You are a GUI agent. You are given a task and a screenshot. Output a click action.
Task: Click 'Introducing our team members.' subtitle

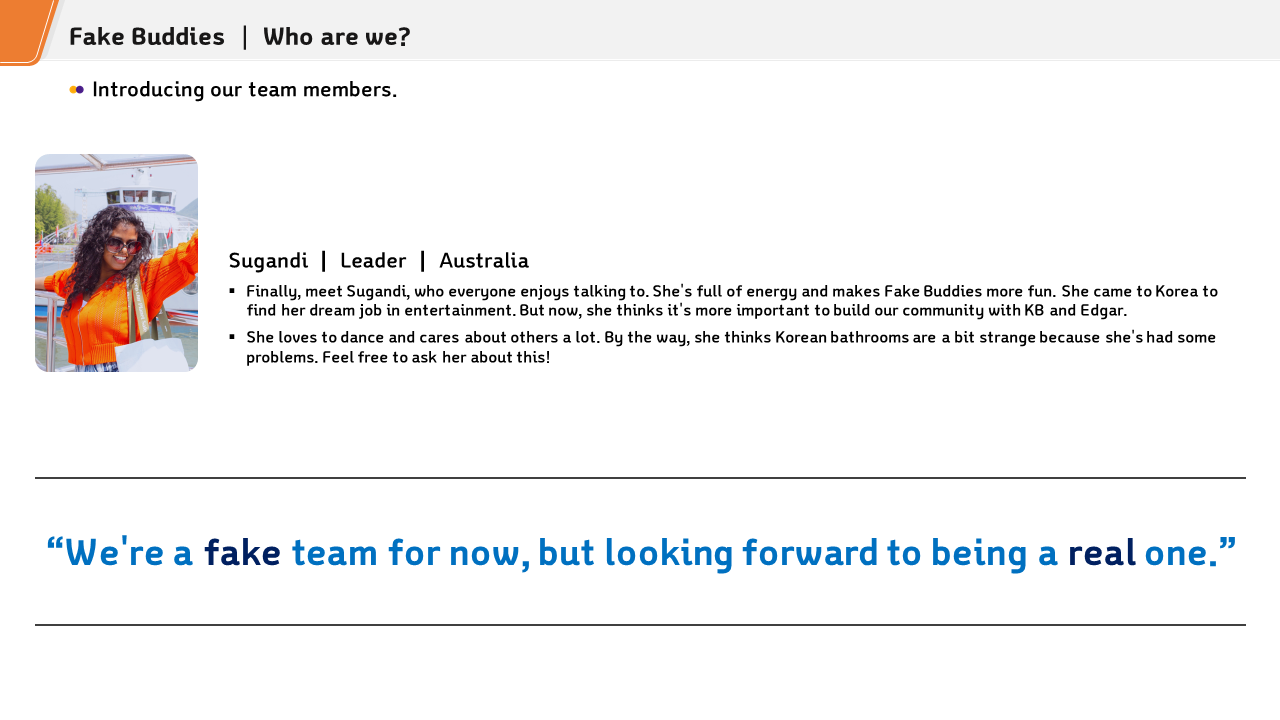tap(244, 90)
